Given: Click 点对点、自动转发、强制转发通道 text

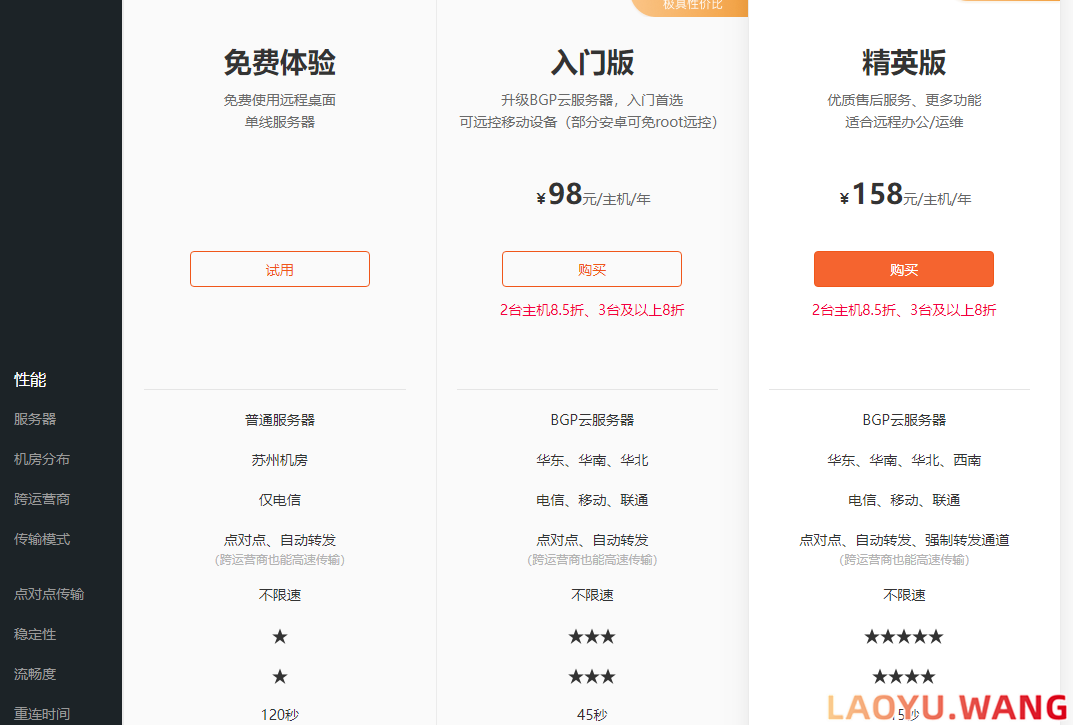Looking at the screenshot, I should click(x=904, y=540).
